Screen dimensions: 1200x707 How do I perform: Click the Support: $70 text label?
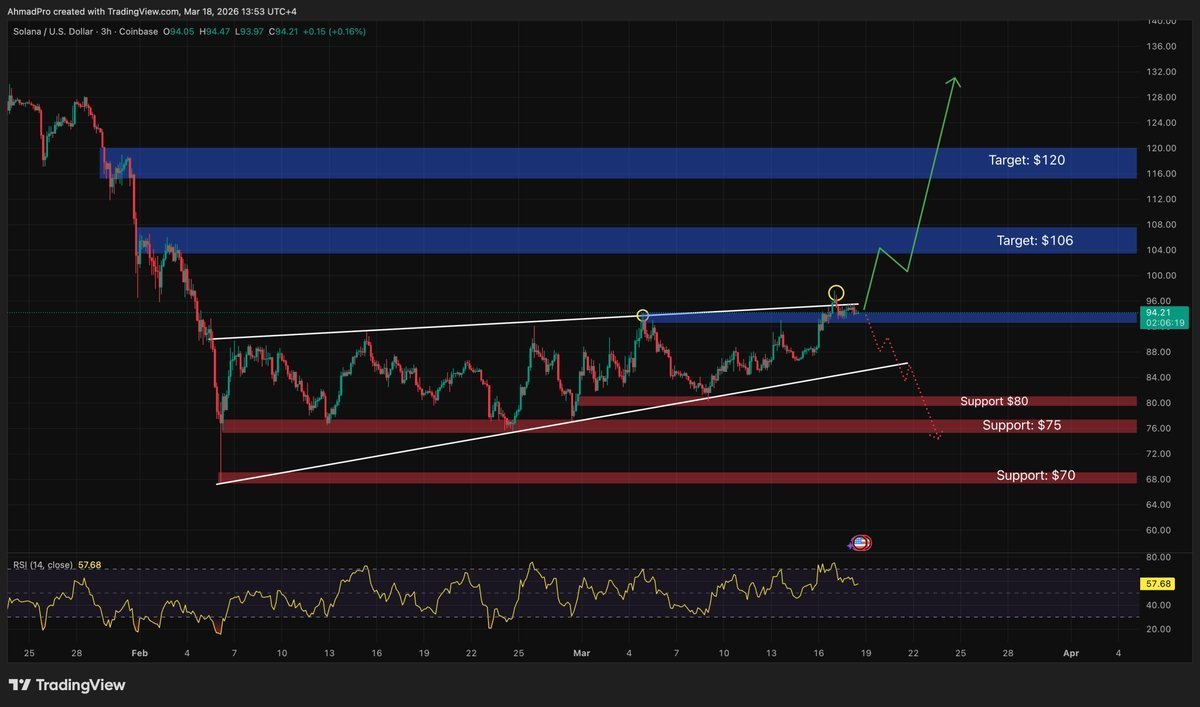pos(1035,476)
